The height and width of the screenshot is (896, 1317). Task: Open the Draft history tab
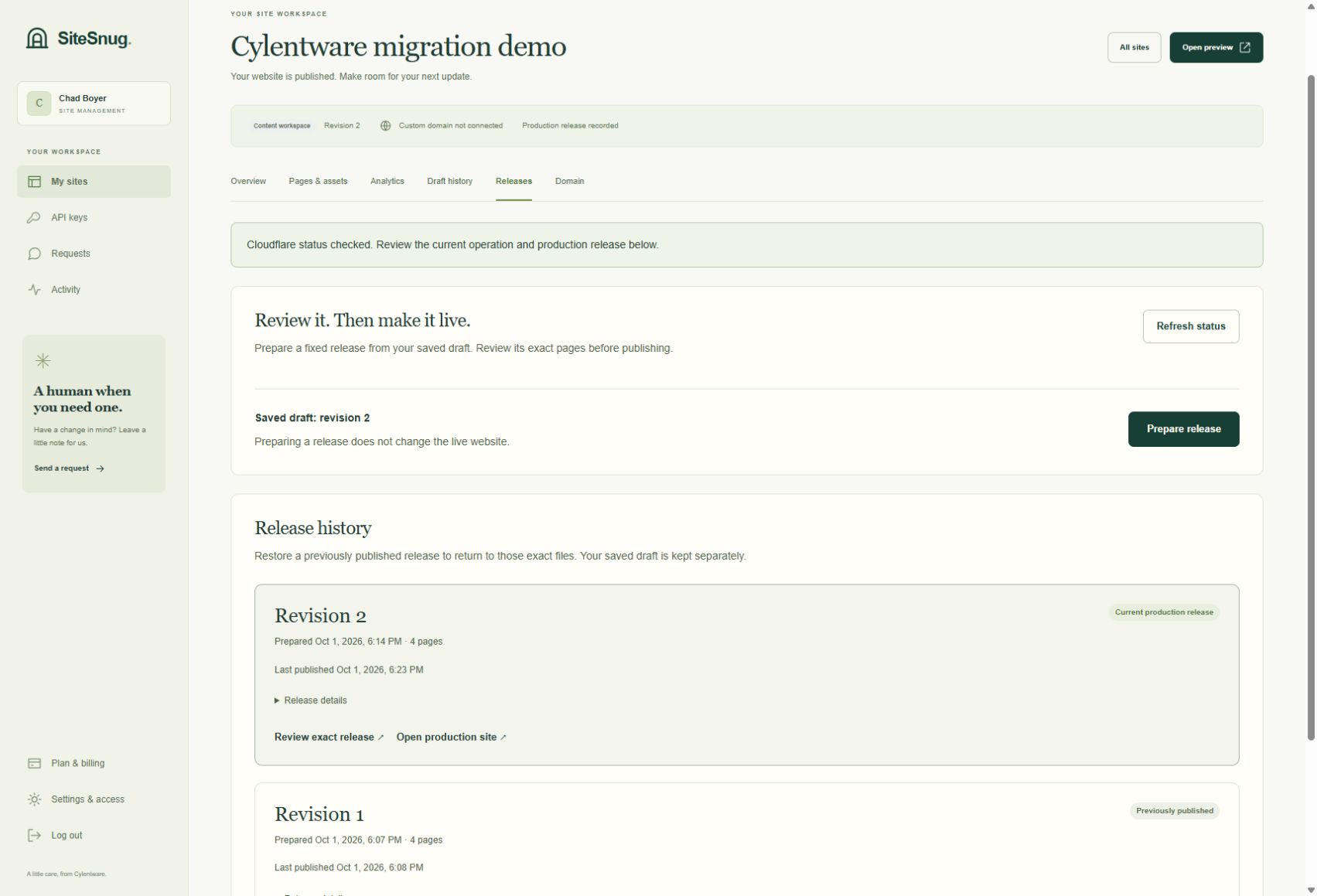pyautogui.click(x=449, y=181)
